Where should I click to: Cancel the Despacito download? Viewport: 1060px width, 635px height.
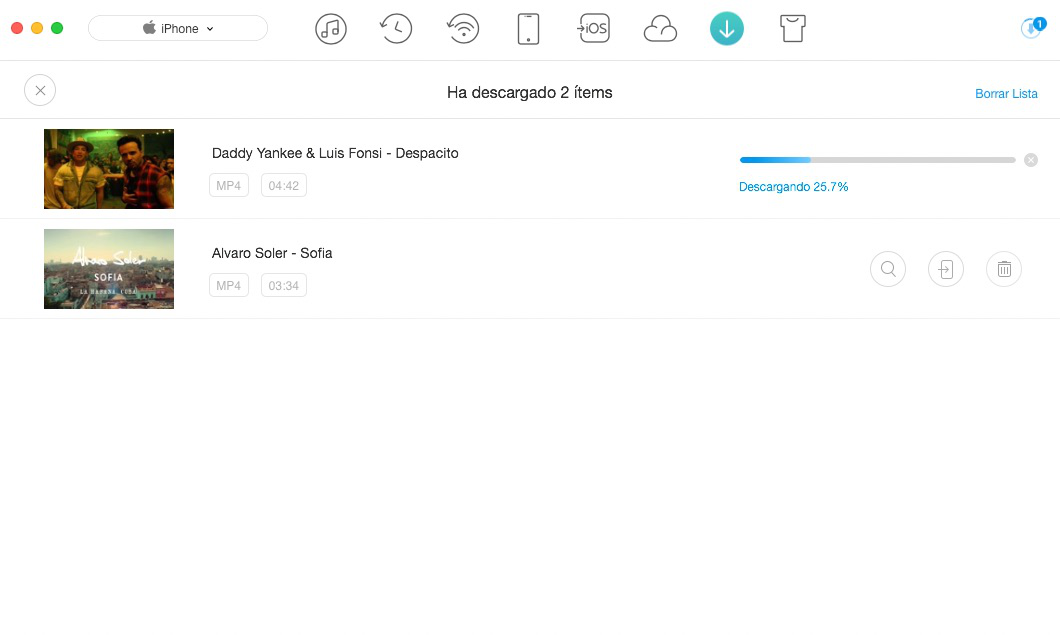click(1031, 160)
